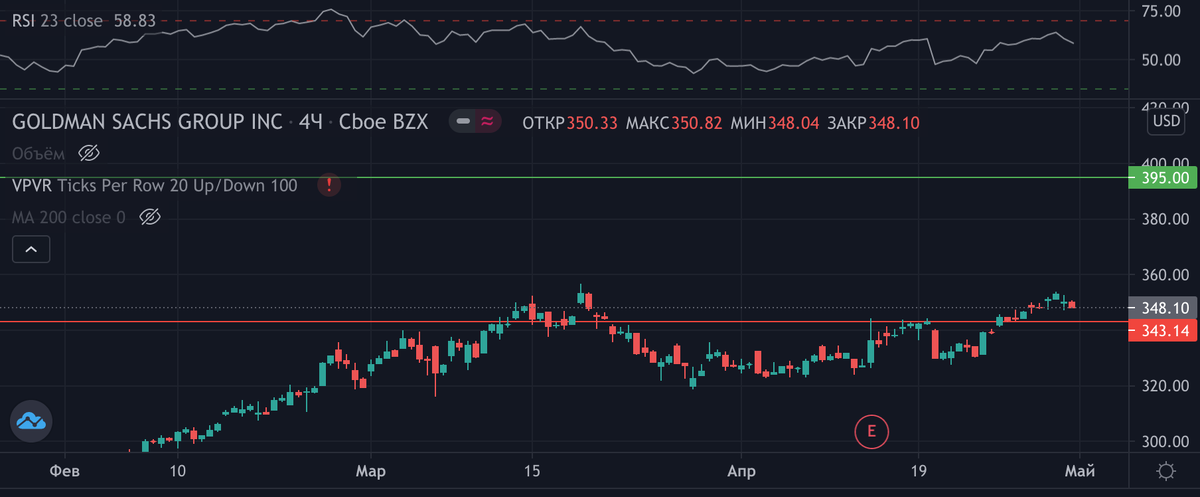Click the 320.00 price axis label

coord(1165,386)
